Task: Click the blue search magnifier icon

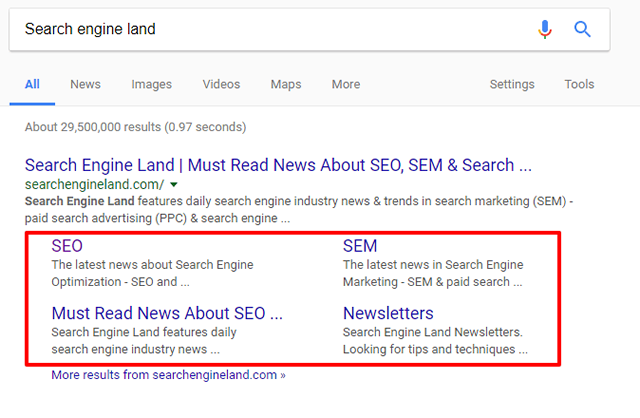Action: point(583,29)
